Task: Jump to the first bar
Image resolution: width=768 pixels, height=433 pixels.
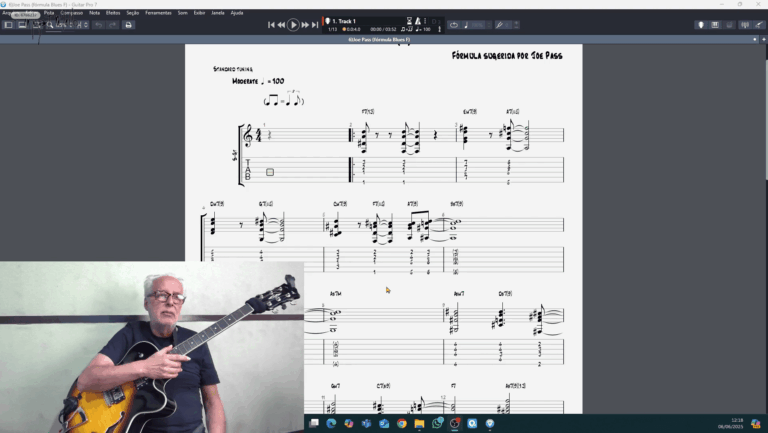Action: [273, 24]
